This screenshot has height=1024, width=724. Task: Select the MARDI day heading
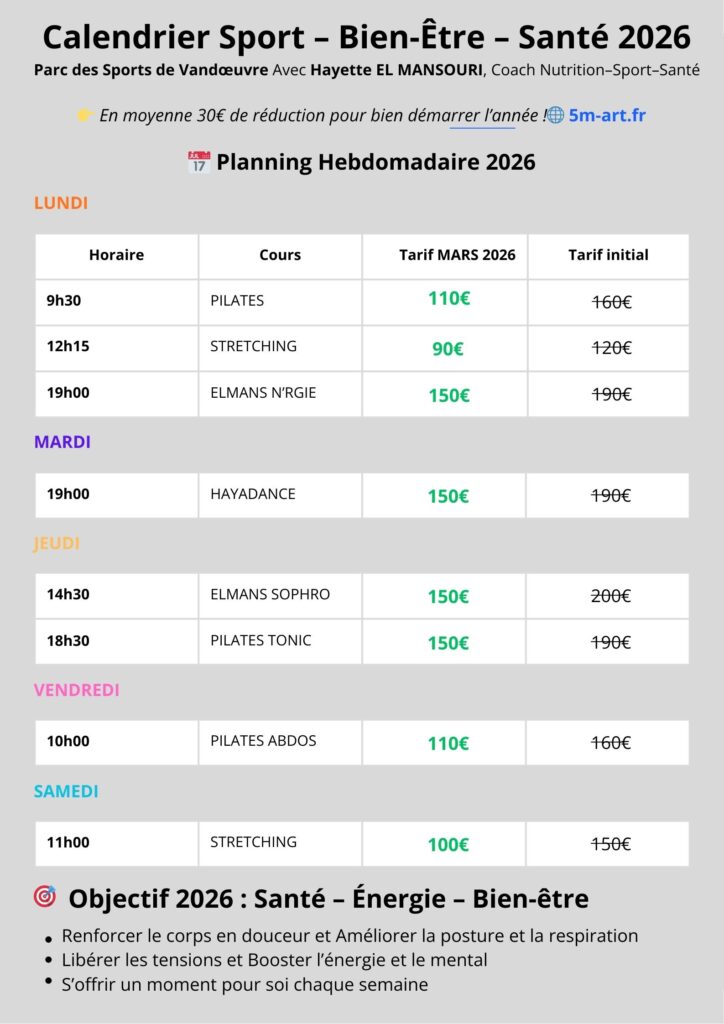(62, 441)
